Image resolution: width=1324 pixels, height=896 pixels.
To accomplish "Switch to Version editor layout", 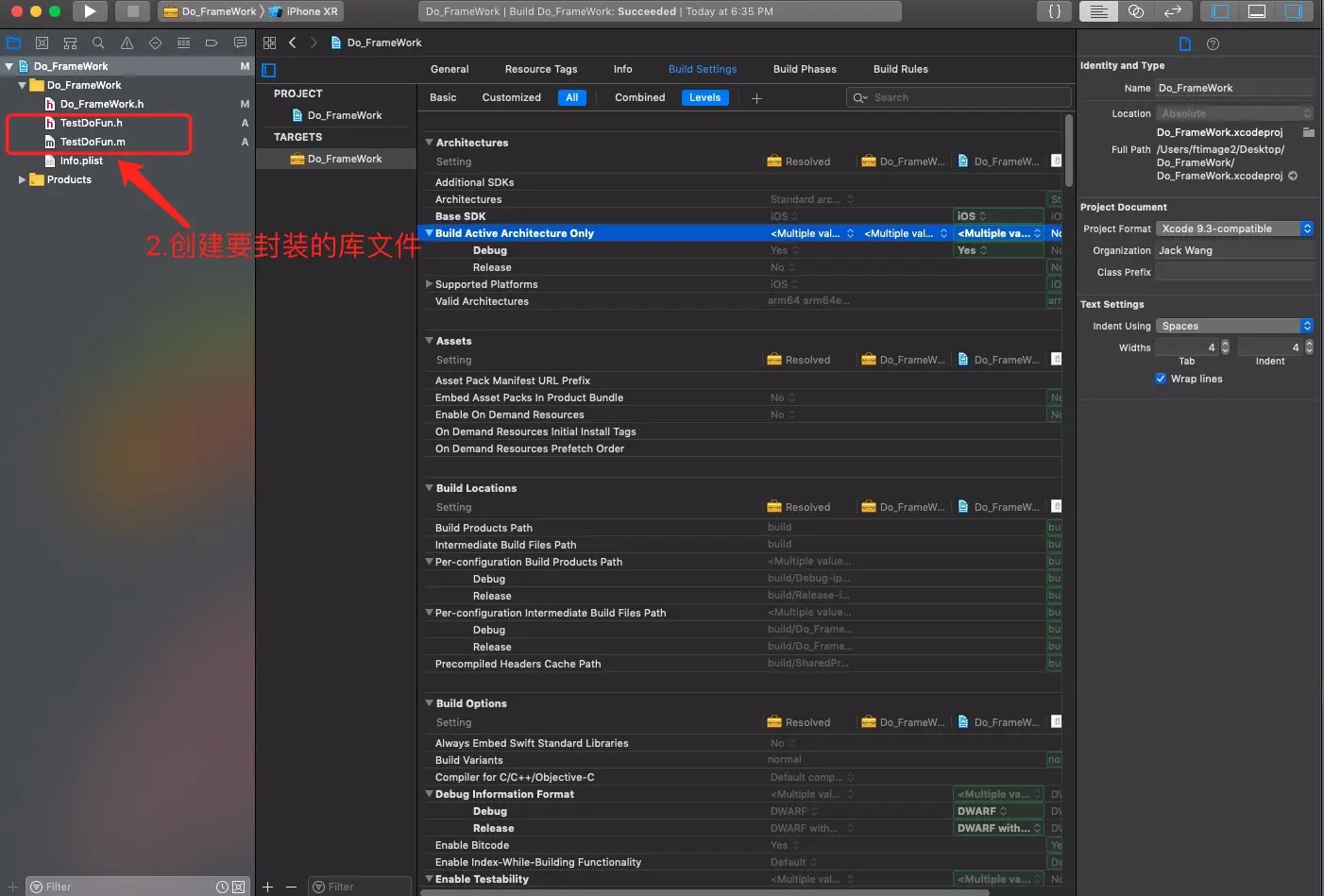I will point(1173,11).
